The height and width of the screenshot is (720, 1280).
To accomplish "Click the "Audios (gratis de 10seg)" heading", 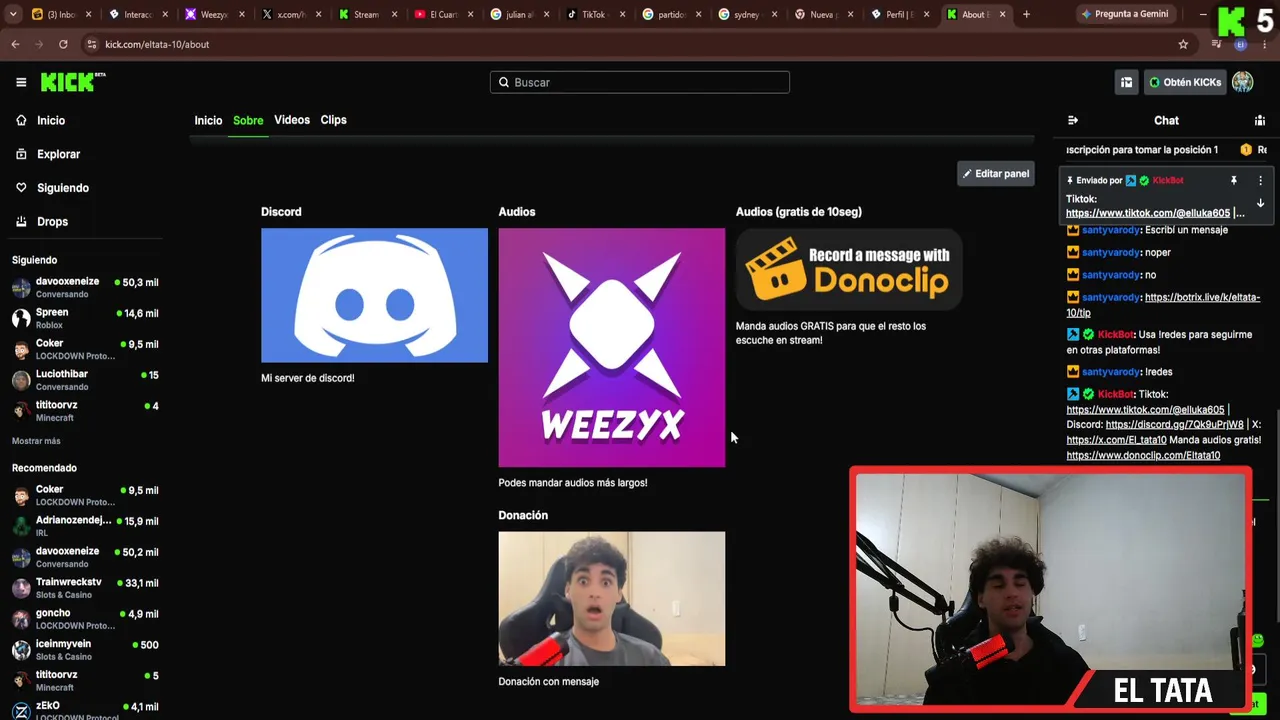I will [799, 212].
